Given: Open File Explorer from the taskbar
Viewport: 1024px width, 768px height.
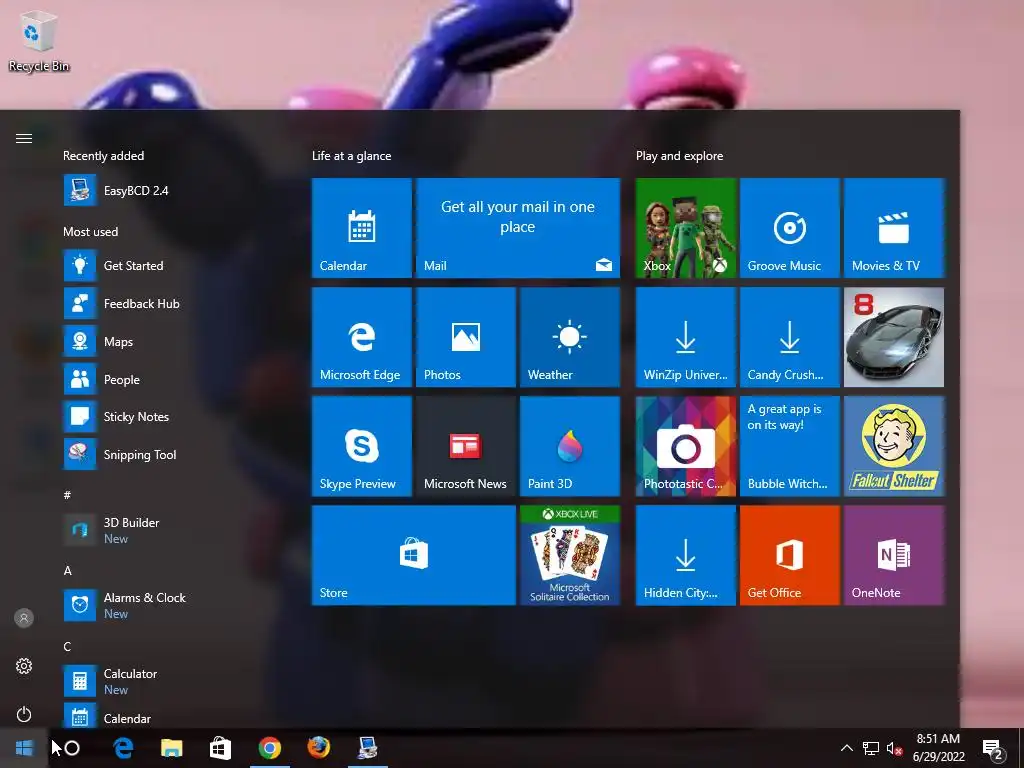Looking at the screenshot, I should (x=172, y=748).
